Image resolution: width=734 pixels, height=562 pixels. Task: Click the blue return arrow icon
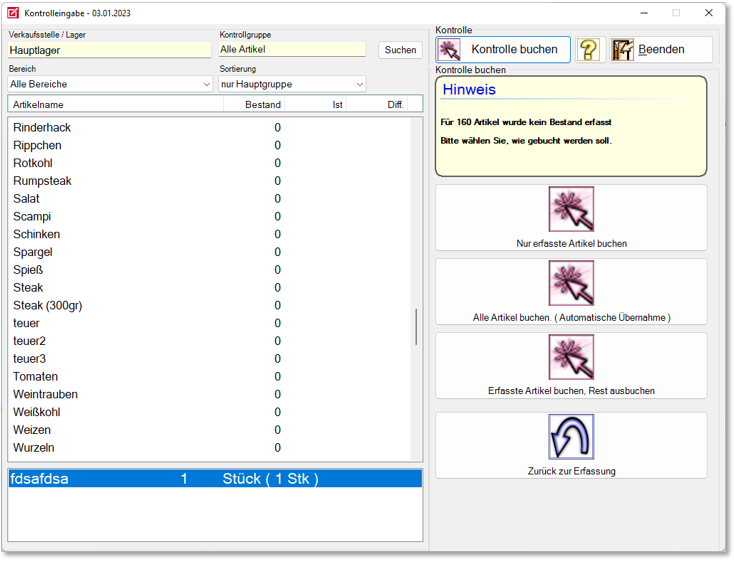tap(571, 437)
